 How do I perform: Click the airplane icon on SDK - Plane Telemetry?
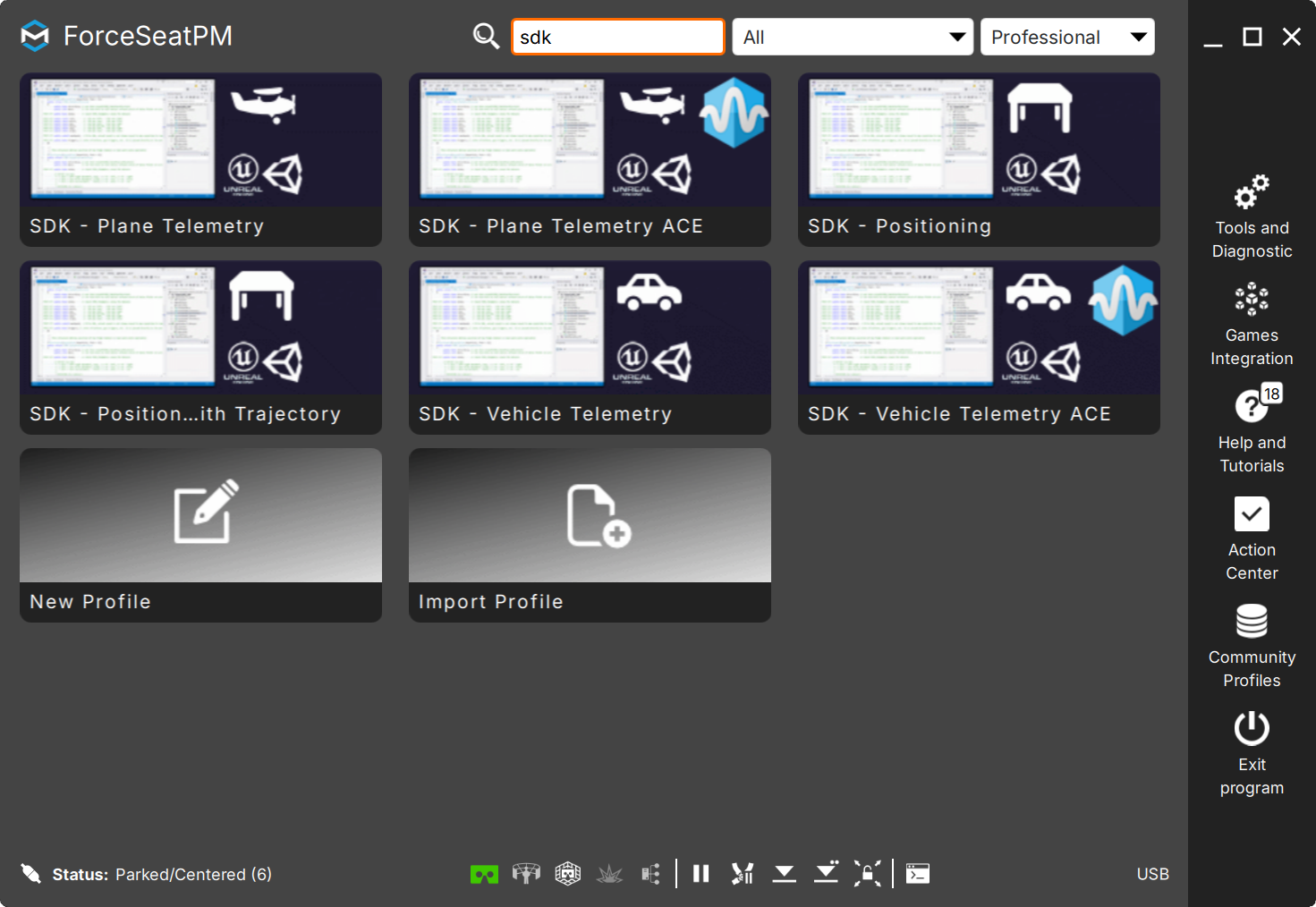click(x=263, y=104)
